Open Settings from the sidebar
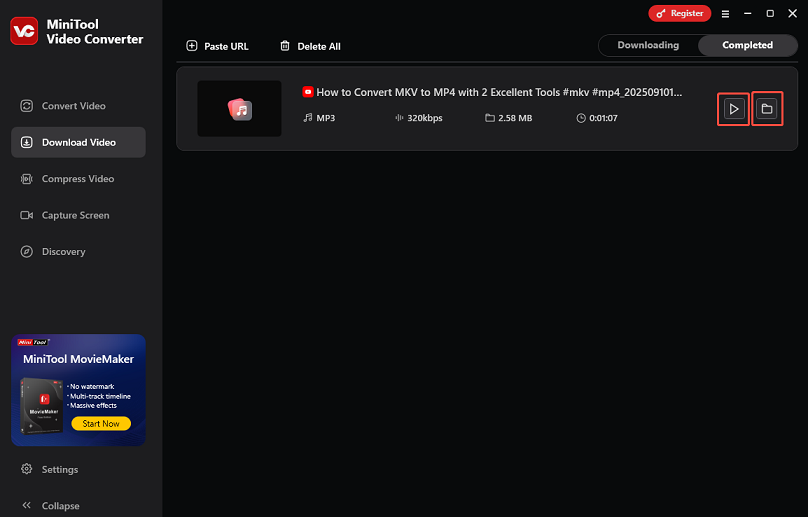Viewport: 808px width, 517px height. pyautogui.click(x=49, y=470)
